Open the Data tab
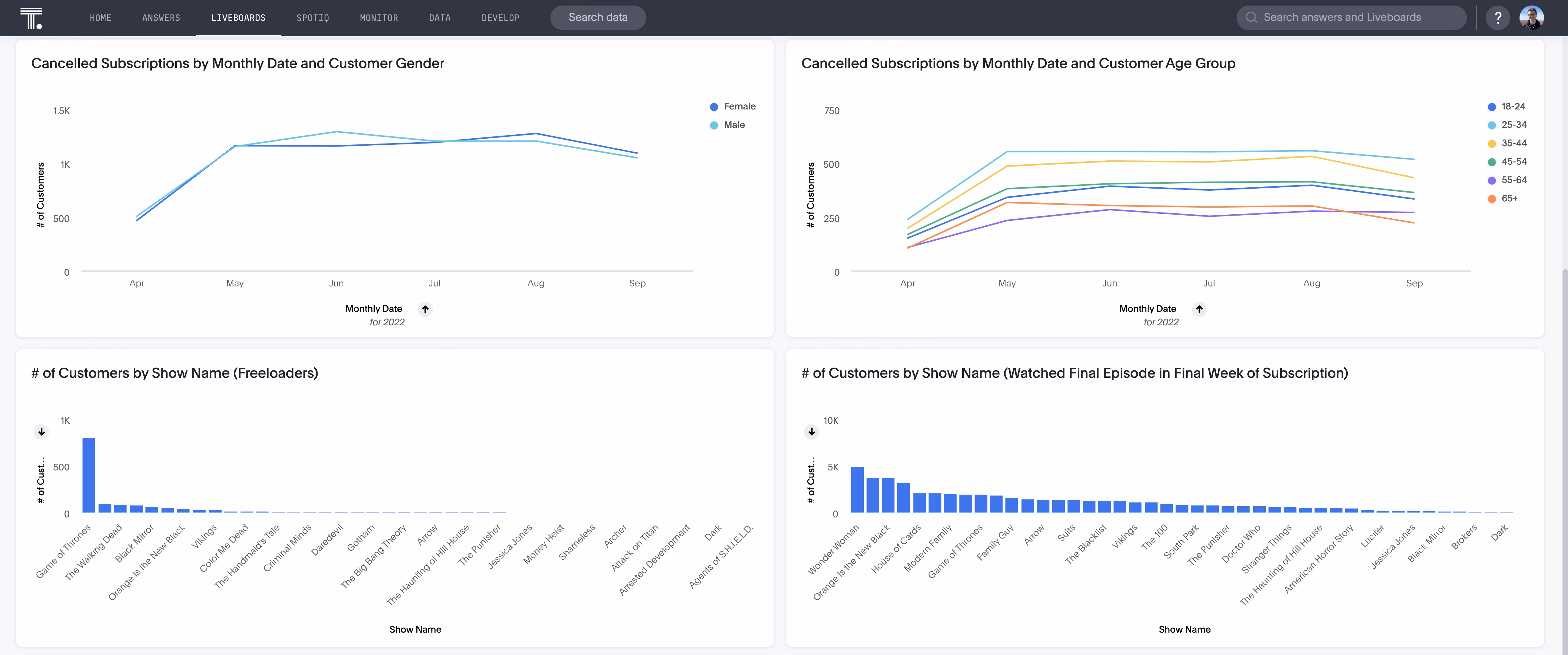This screenshot has width=1568, height=655. tap(439, 18)
